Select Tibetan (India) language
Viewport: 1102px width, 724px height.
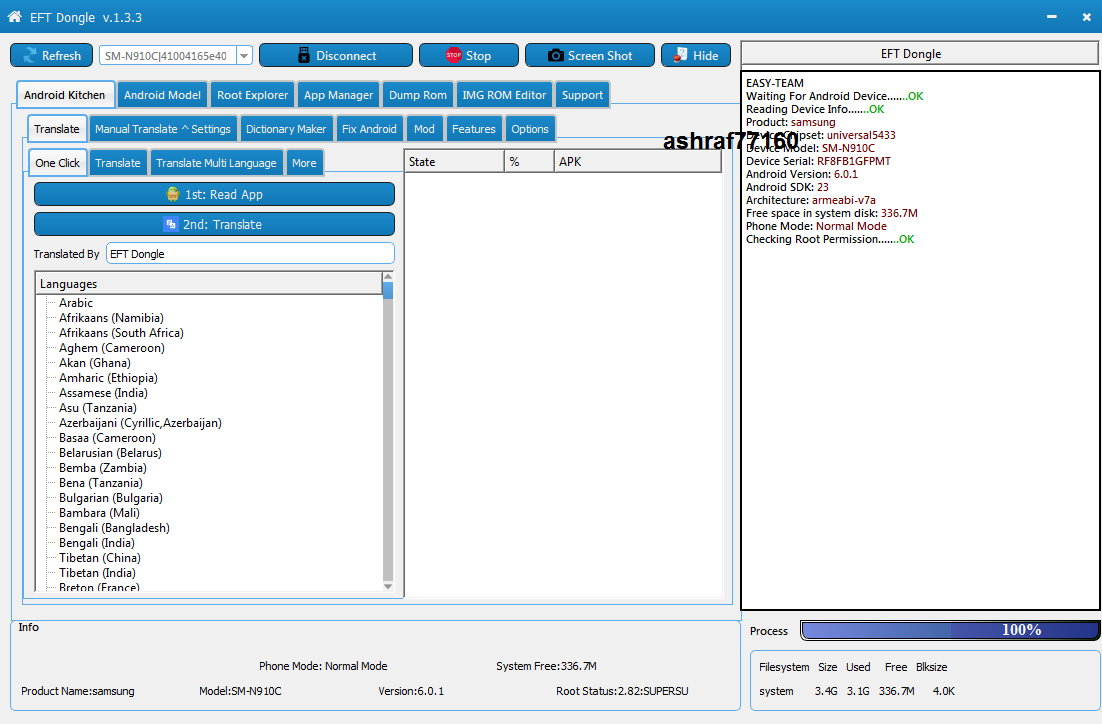97,573
